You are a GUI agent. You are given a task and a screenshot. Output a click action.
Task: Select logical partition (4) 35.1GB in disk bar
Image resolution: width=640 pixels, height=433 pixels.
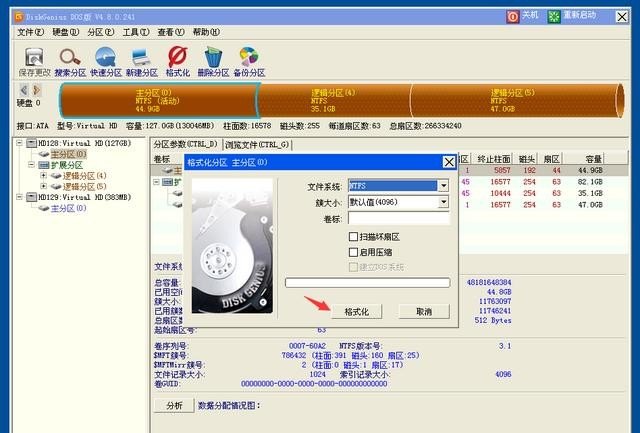[335, 100]
